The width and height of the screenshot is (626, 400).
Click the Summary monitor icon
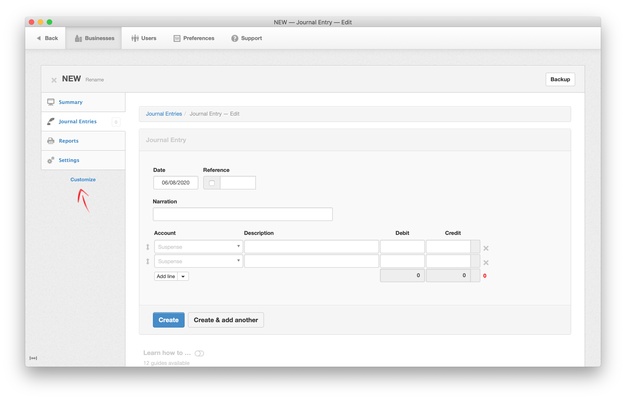(x=51, y=102)
